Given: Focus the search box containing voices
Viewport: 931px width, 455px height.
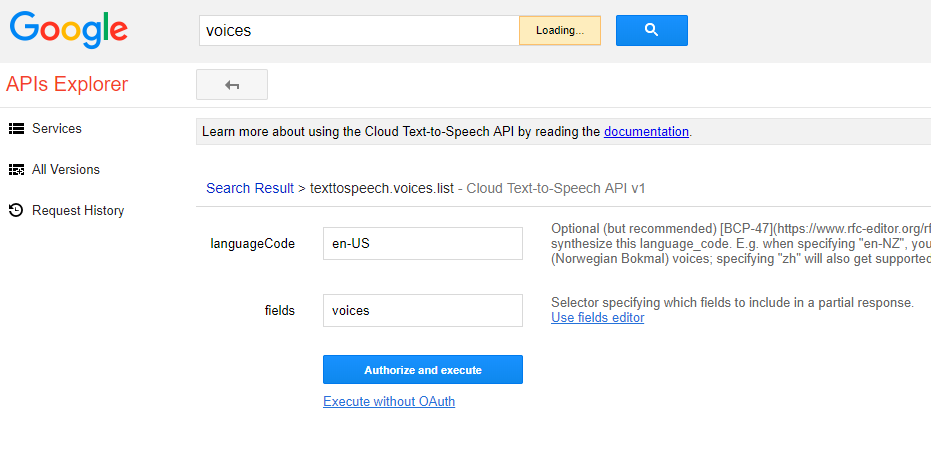Looking at the screenshot, I should click(359, 30).
